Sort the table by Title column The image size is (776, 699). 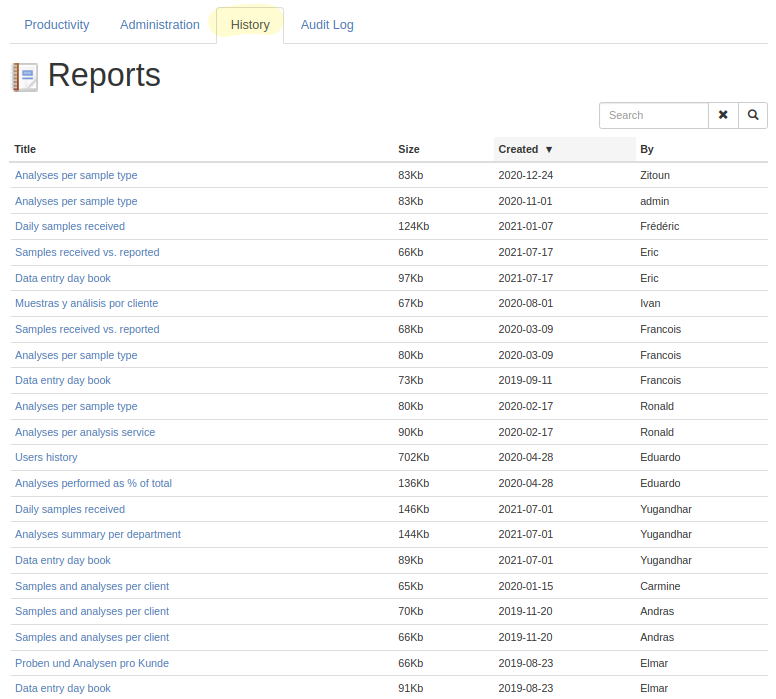[25, 149]
